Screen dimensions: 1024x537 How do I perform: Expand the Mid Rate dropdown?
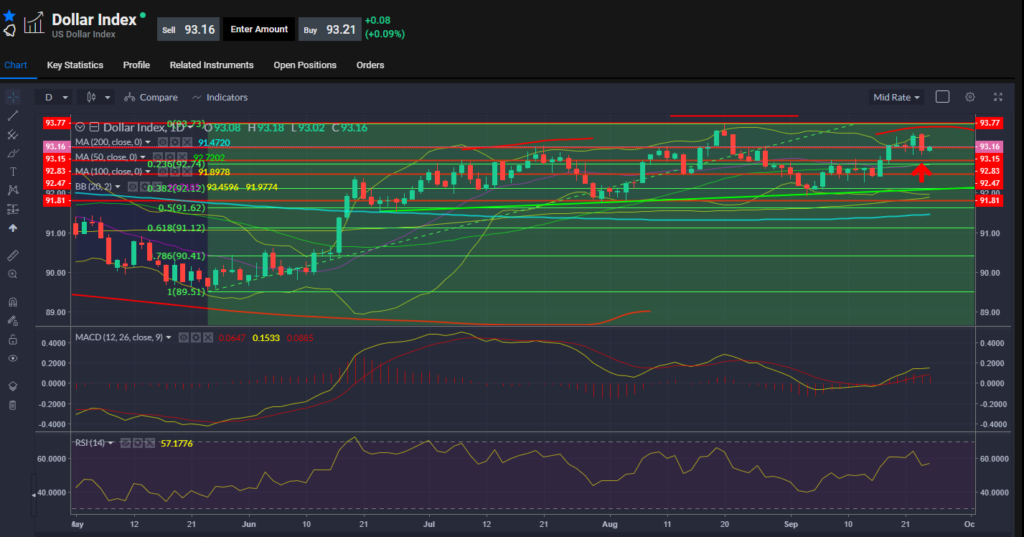pos(897,97)
